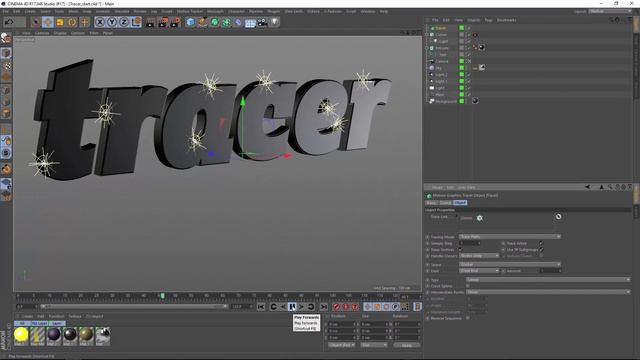
Task: Click the Light bulb icon in toolbar
Action: click(x=275, y=22)
